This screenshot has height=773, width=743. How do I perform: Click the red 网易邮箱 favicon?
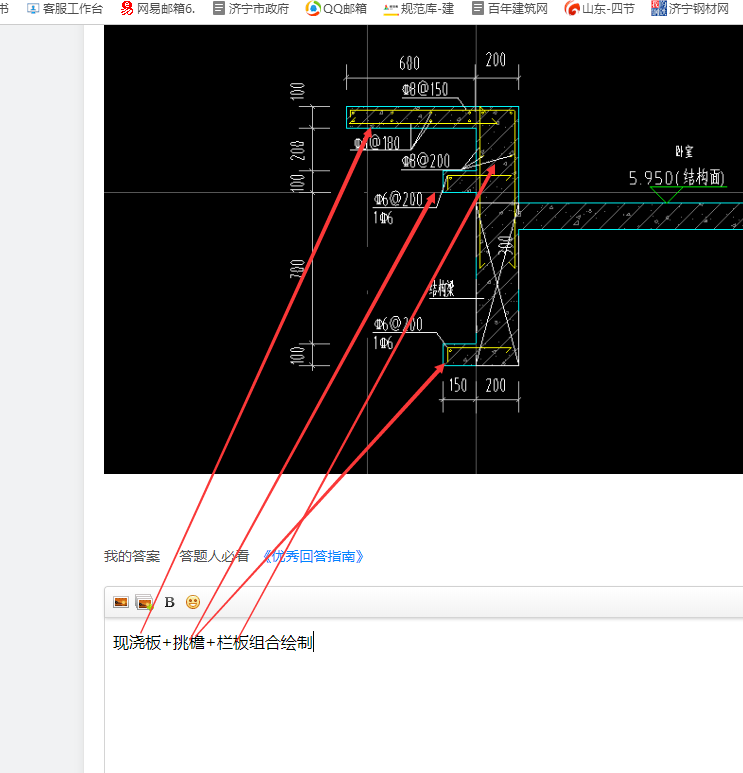[x=127, y=8]
